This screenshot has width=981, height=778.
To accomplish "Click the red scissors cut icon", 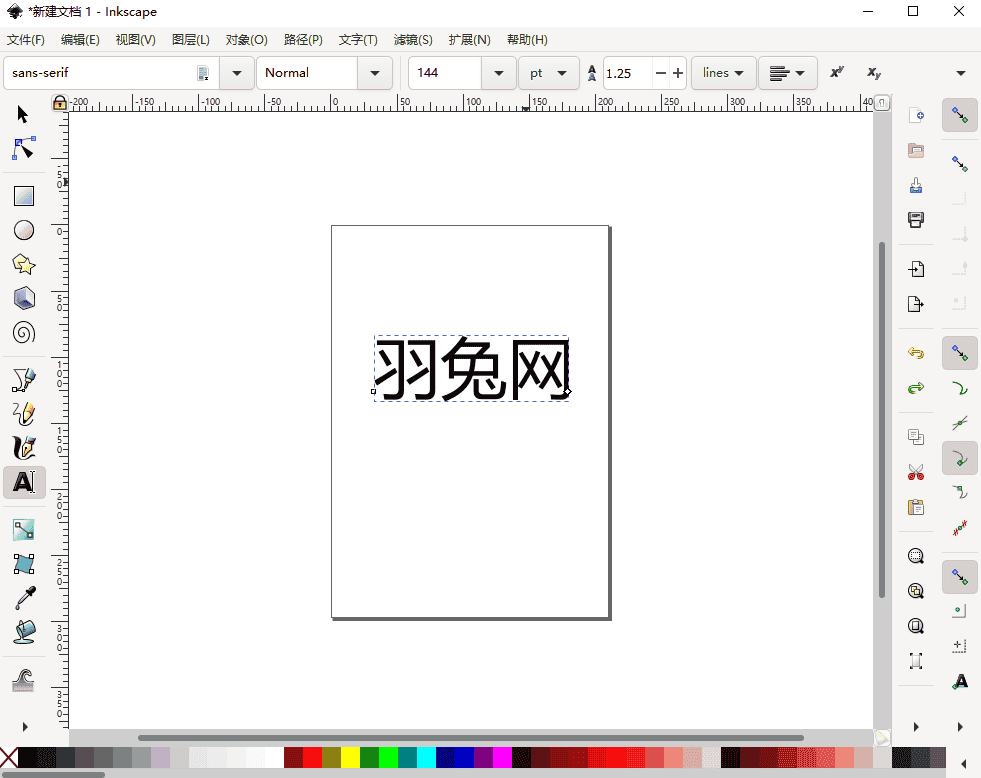I will 916,472.
